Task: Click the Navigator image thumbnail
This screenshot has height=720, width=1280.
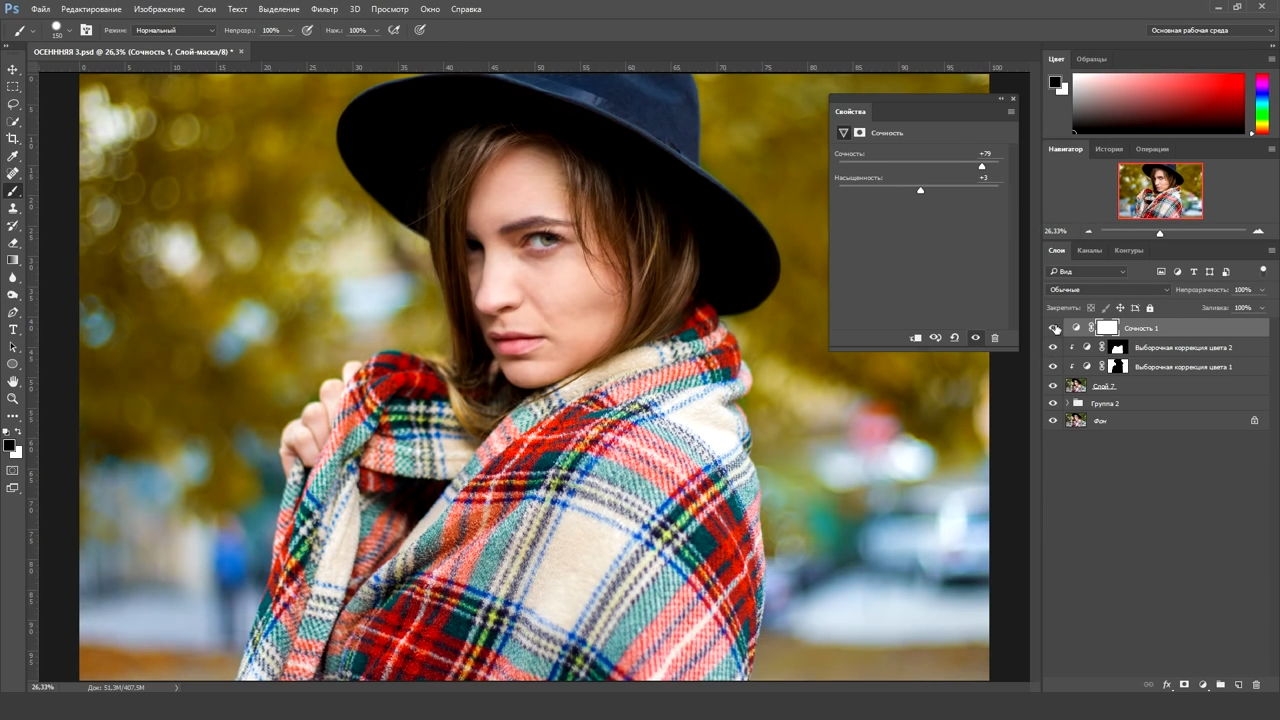Action: [1160, 190]
